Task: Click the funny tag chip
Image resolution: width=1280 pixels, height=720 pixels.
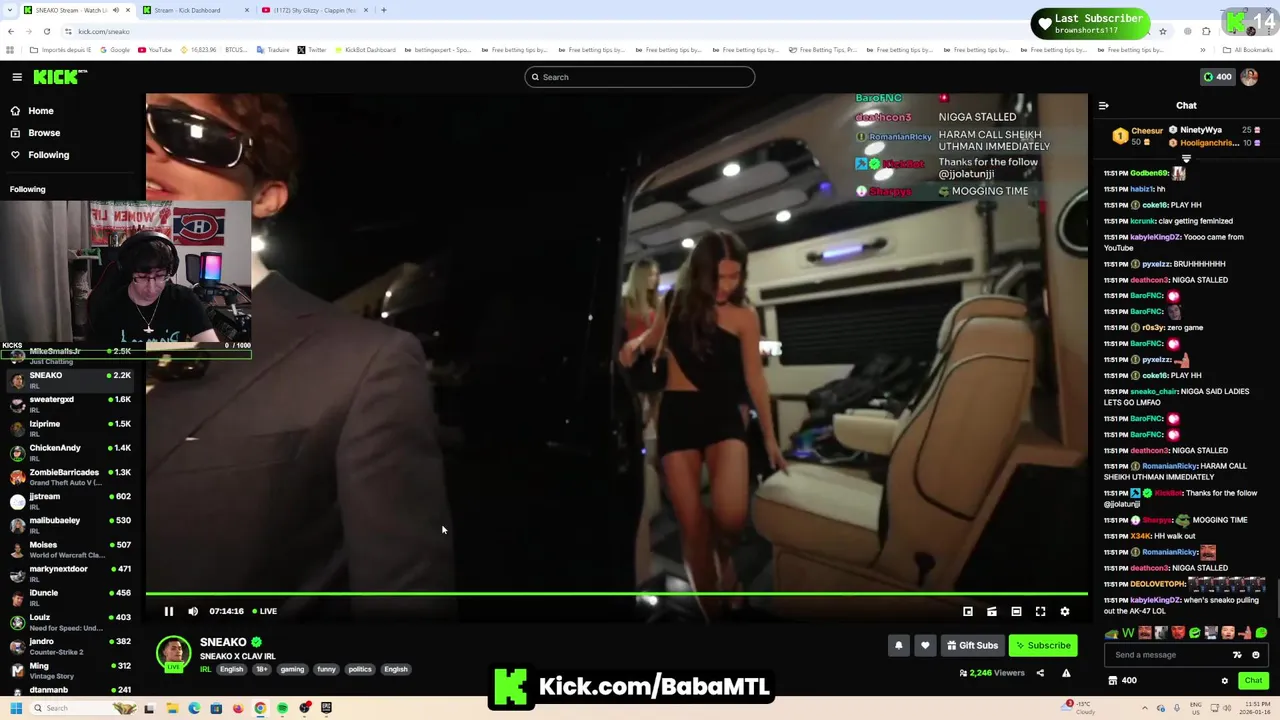Action: (x=327, y=669)
